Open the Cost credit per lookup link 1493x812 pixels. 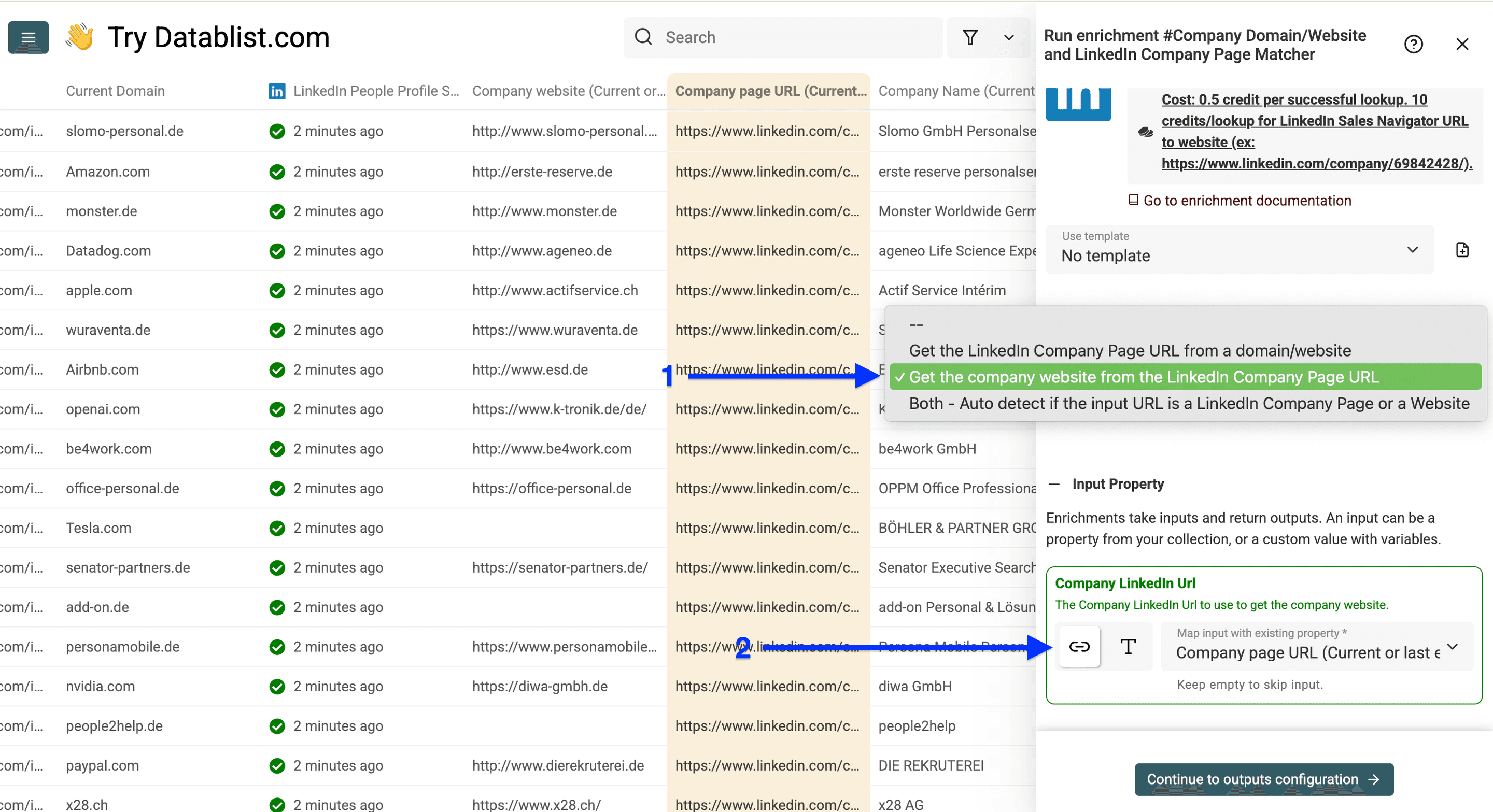pyautogui.click(x=1316, y=132)
